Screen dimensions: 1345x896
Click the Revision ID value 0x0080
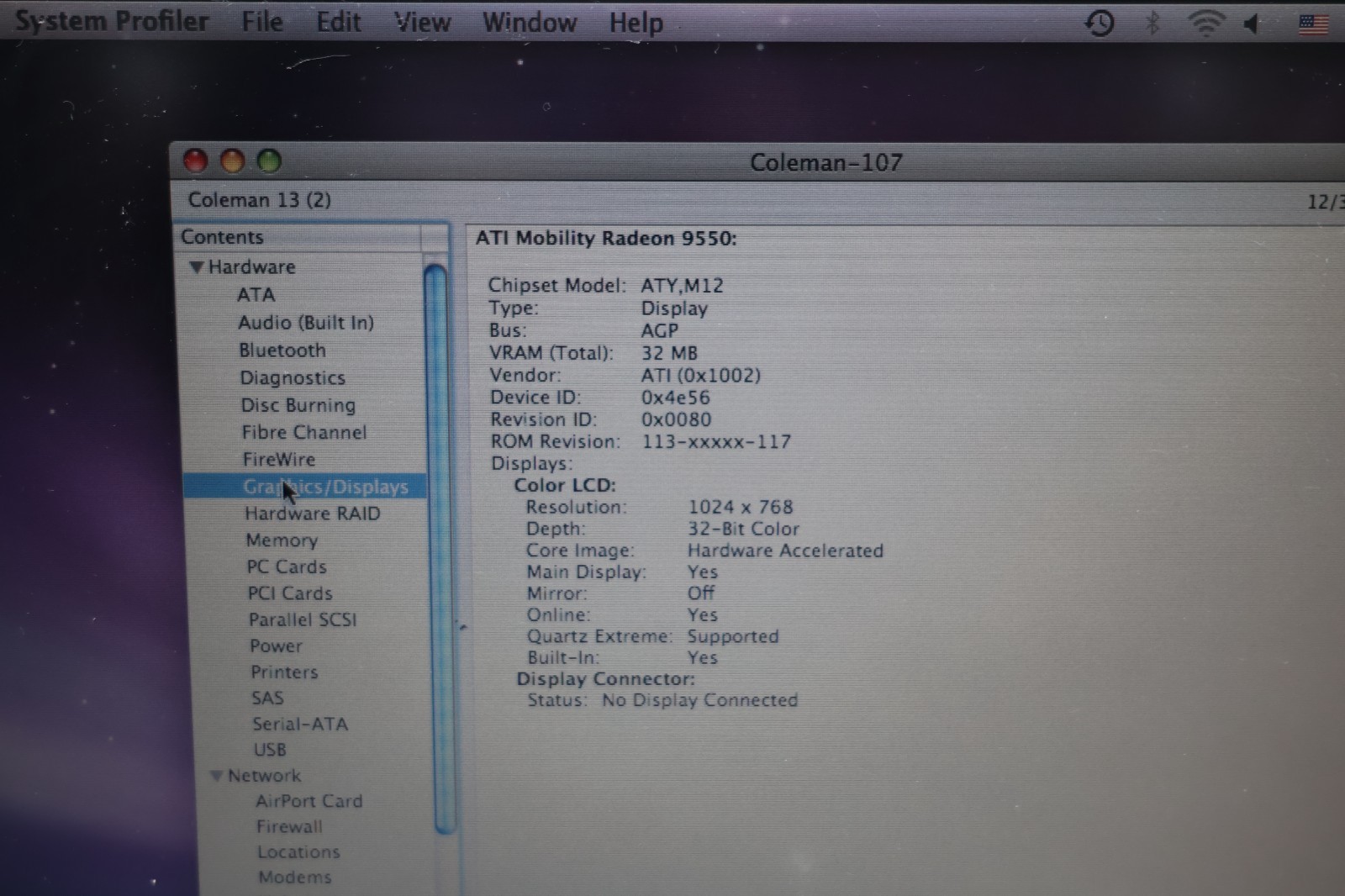click(x=677, y=419)
